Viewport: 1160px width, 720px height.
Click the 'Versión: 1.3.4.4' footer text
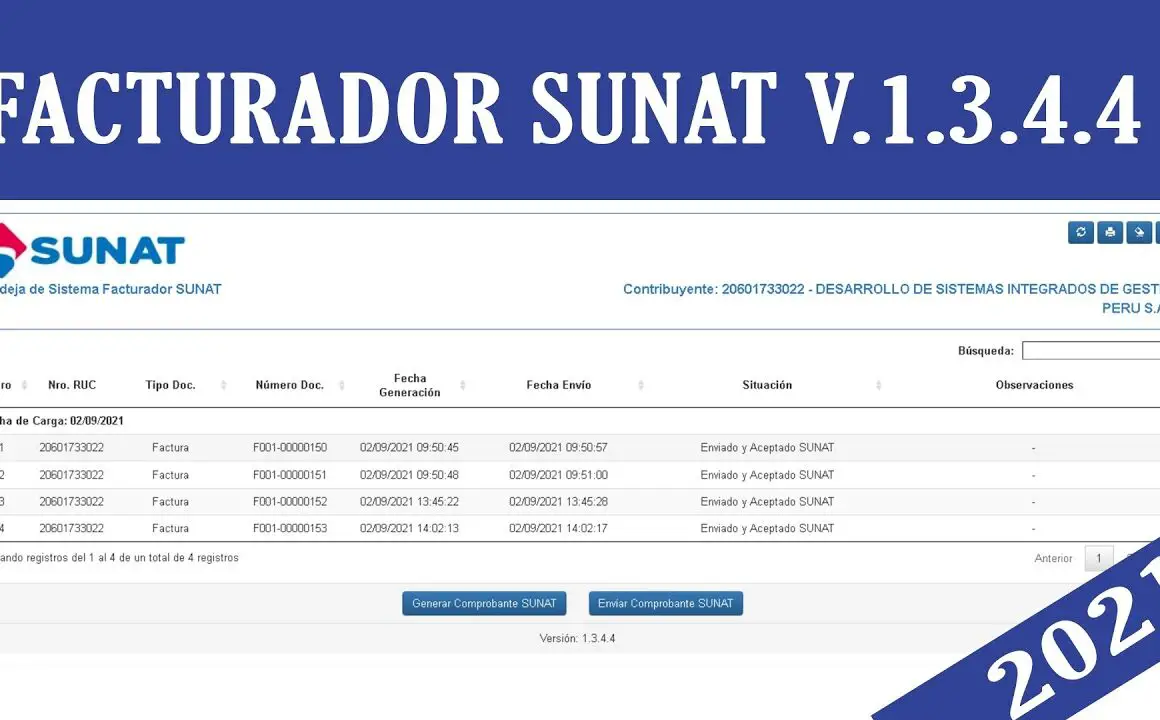(x=577, y=639)
